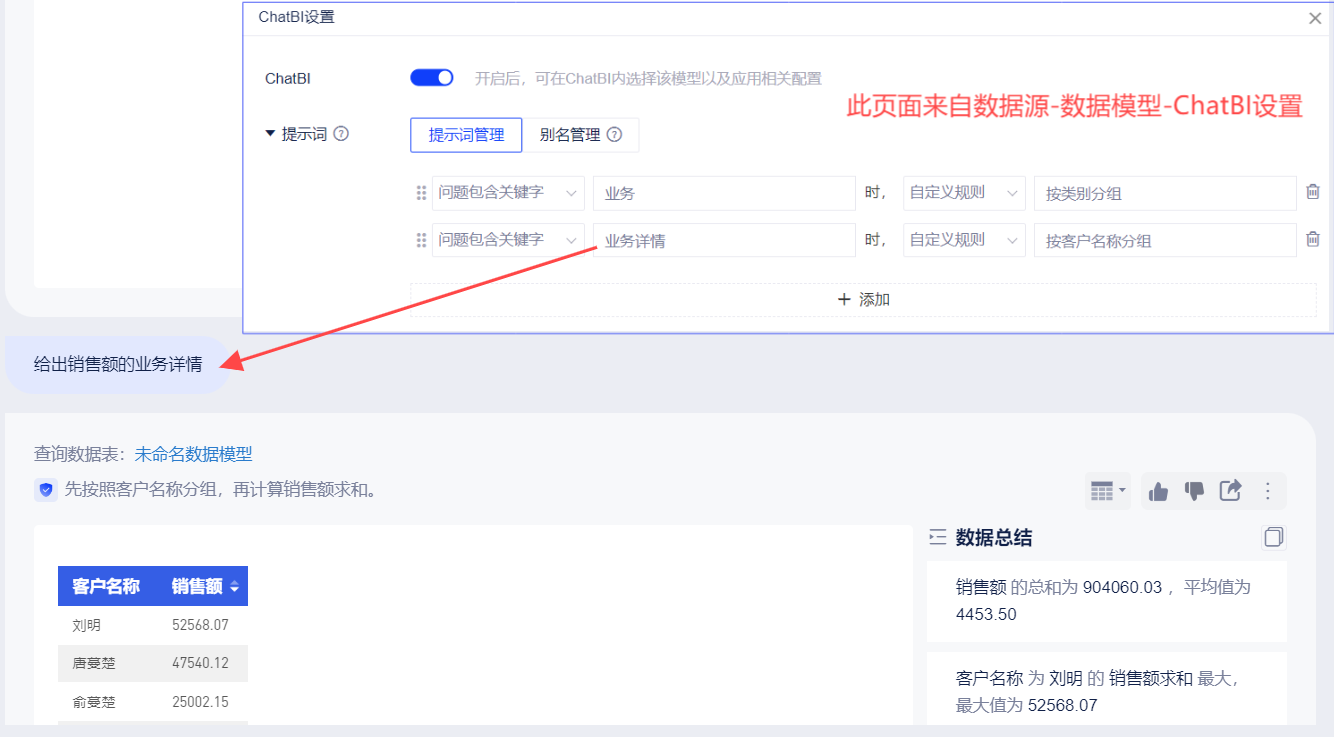This screenshot has width=1334, height=737.
Task: Open the three-dot more options menu
Action: coord(1268,491)
